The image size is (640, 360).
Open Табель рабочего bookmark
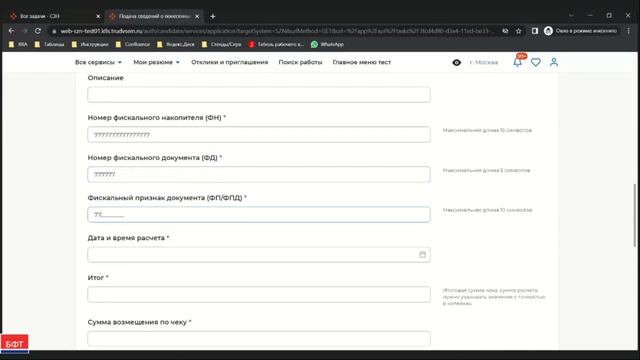[x=276, y=44]
